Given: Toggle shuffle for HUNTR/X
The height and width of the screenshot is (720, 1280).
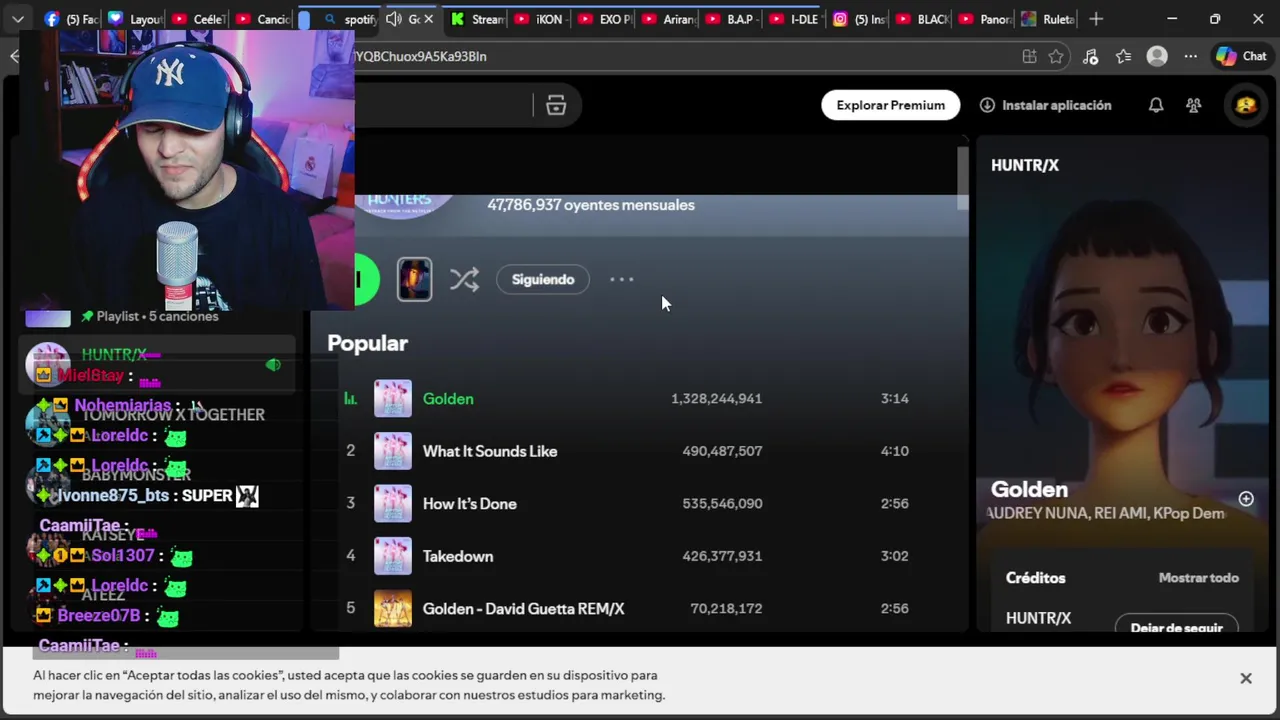Looking at the screenshot, I should click(x=464, y=280).
